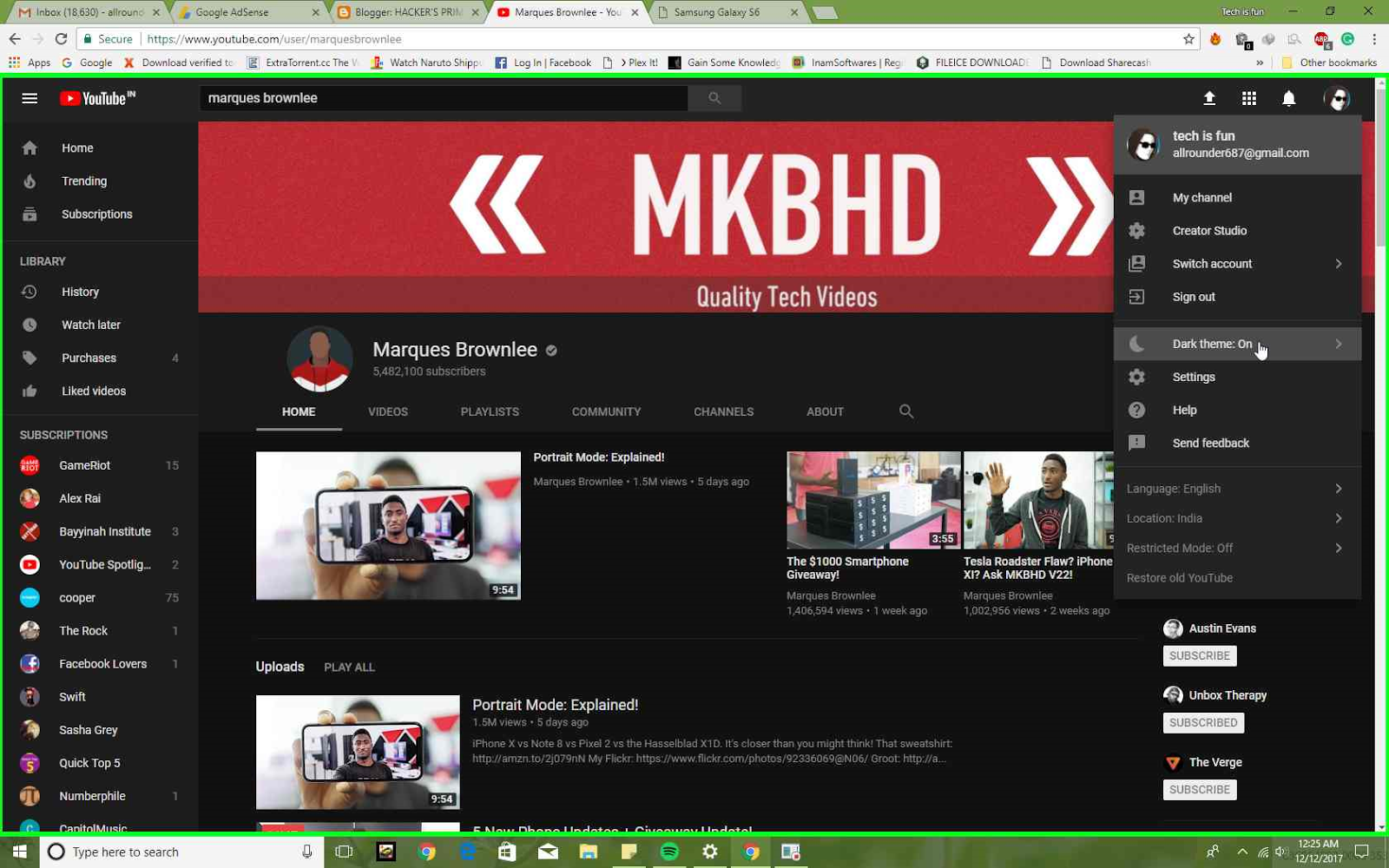Viewport: 1389px width, 868px height.
Task: Open the YouTube apps grid icon
Action: [1249, 98]
